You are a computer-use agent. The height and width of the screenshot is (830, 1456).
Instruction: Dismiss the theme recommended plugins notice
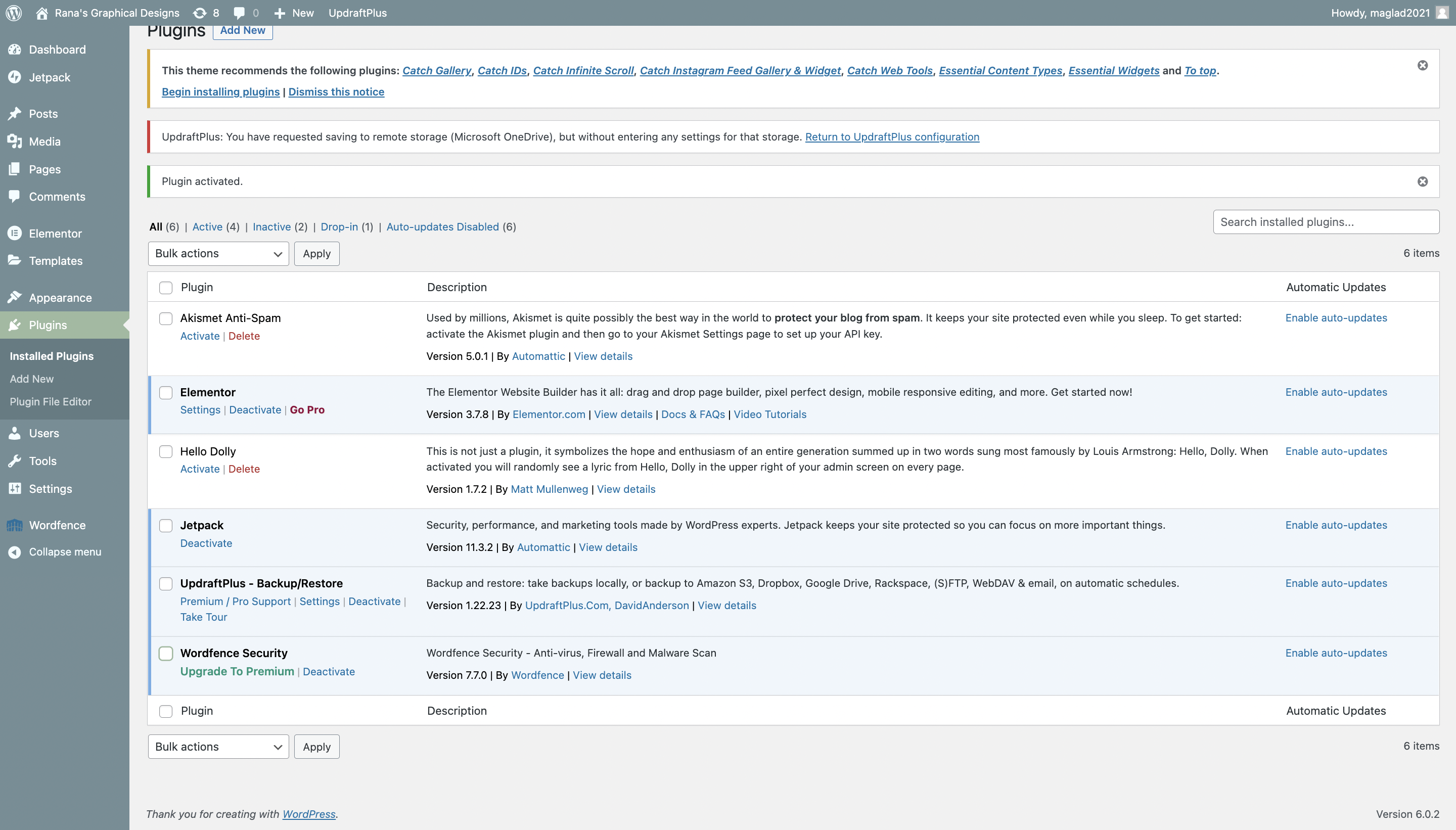tap(1422, 66)
